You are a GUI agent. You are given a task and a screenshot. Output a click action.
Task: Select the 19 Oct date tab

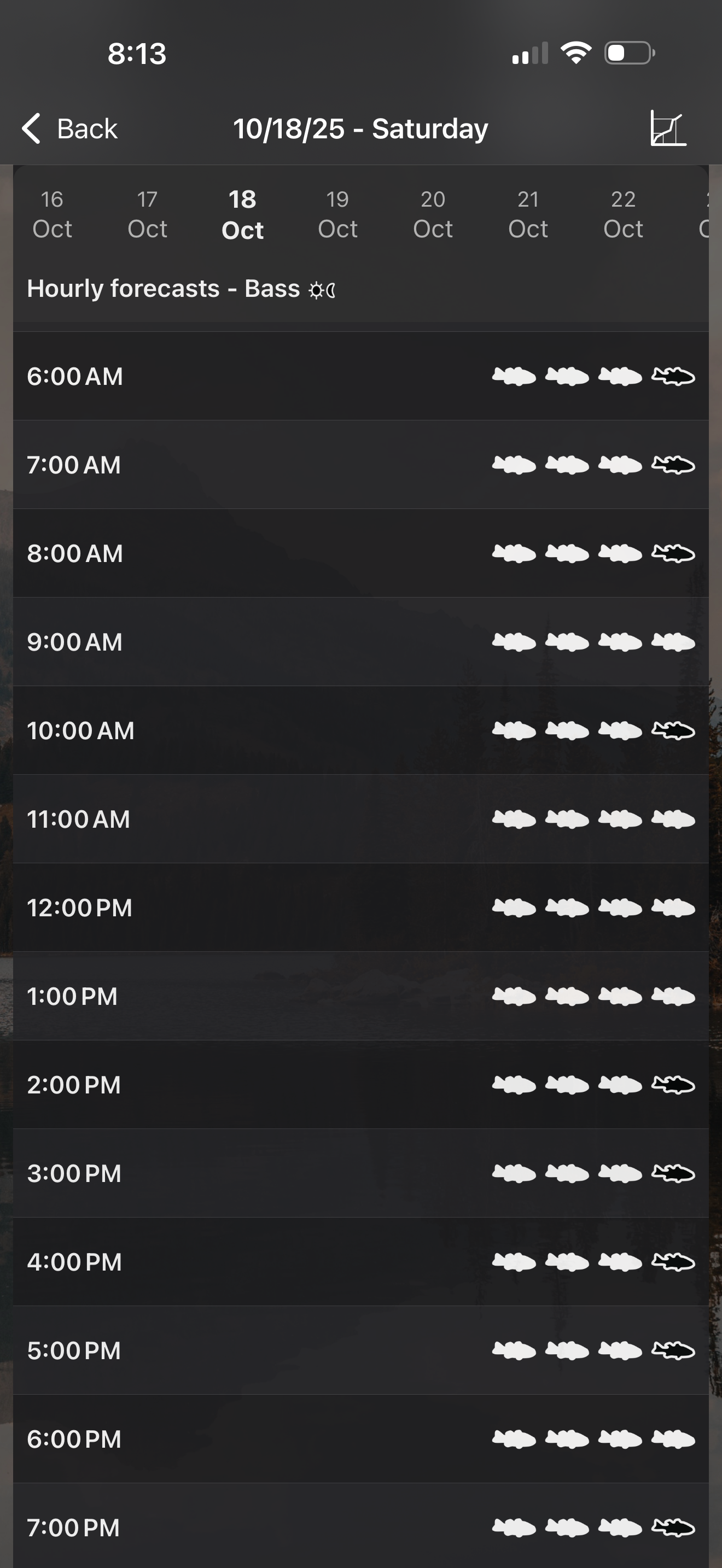click(x=338, y=214)
